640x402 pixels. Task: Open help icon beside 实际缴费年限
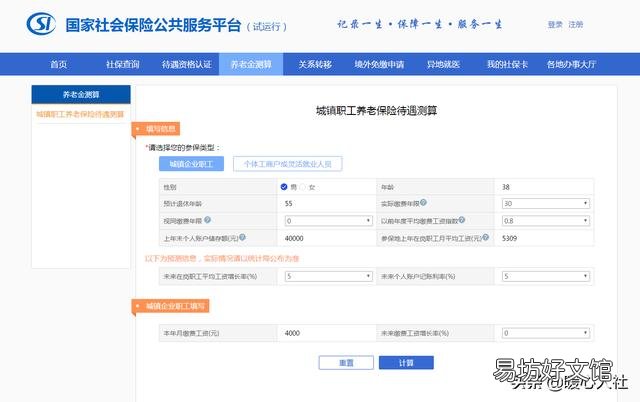423,202
